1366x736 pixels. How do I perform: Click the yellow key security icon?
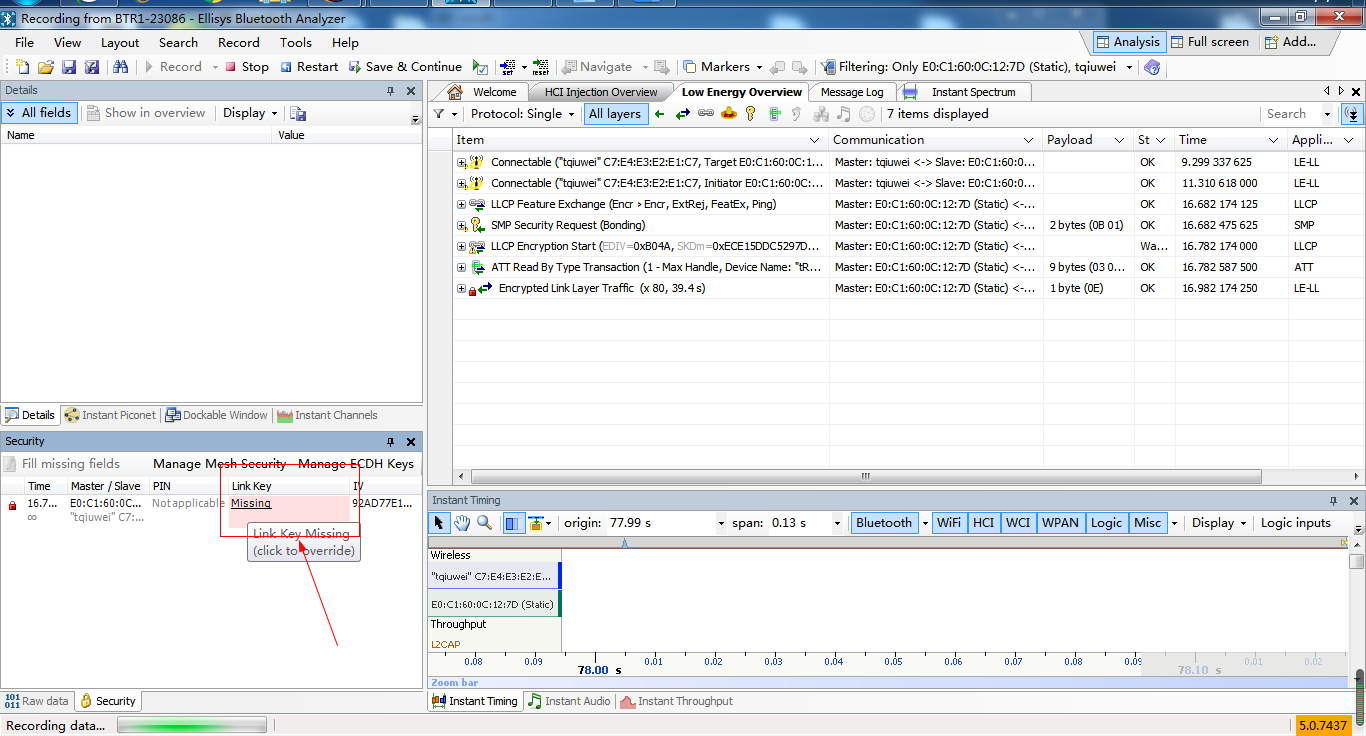pos(750,114)
